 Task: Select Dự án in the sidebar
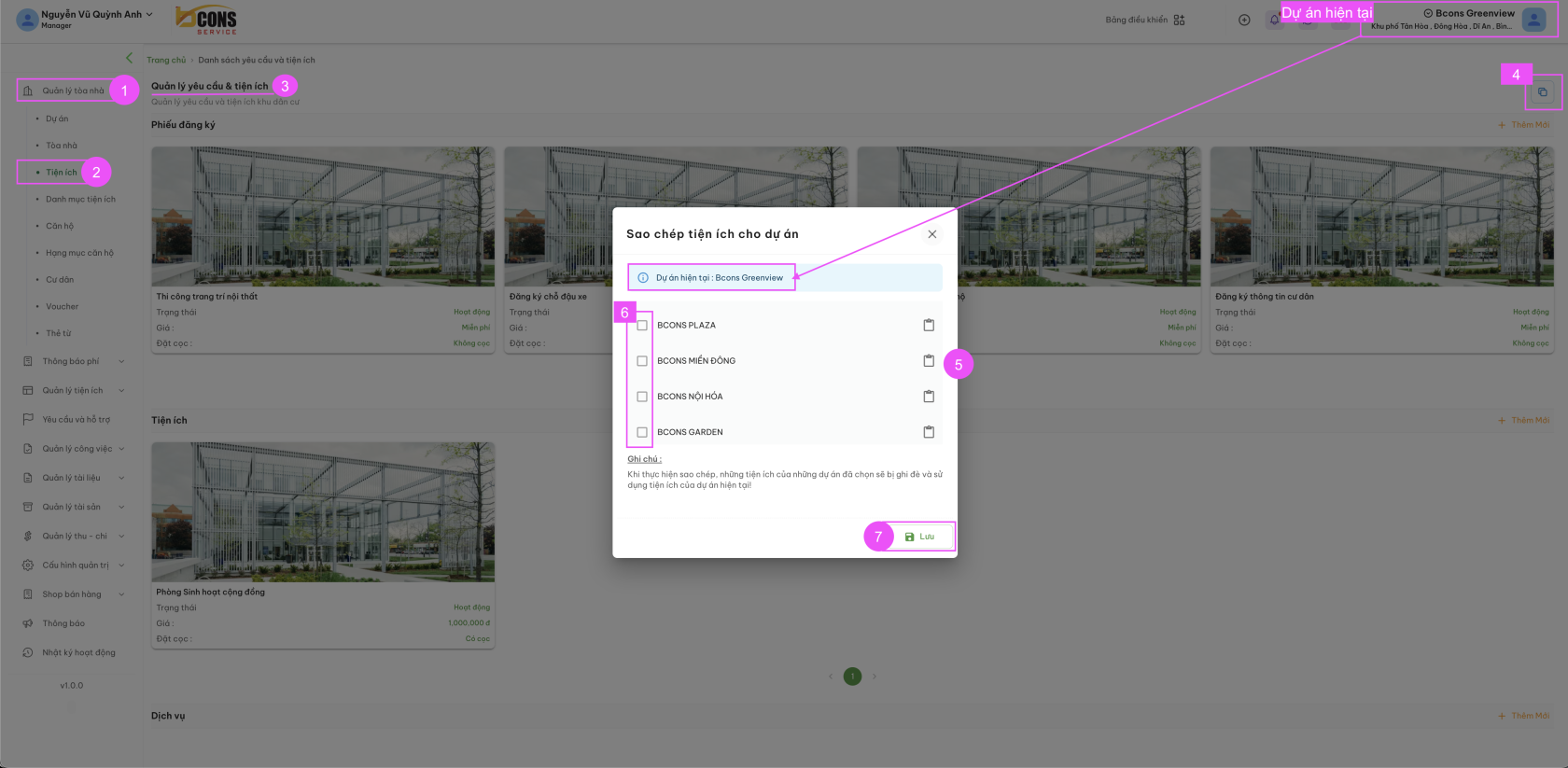[x=57, y=119]
